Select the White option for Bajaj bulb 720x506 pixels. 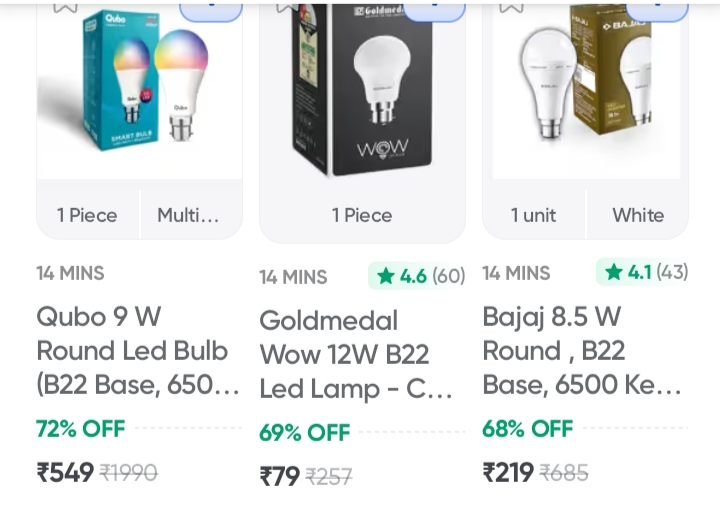[x=638, y=215]
